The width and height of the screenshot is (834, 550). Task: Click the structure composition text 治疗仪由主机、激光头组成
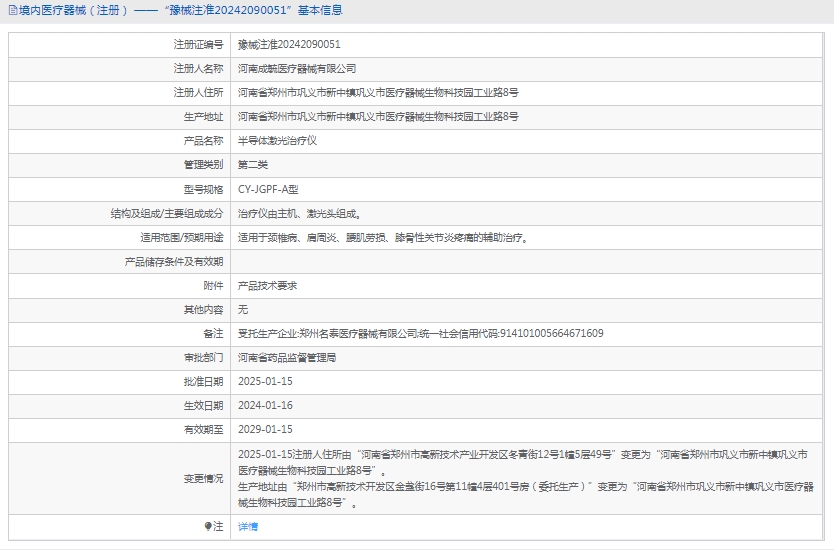point(299,213)
